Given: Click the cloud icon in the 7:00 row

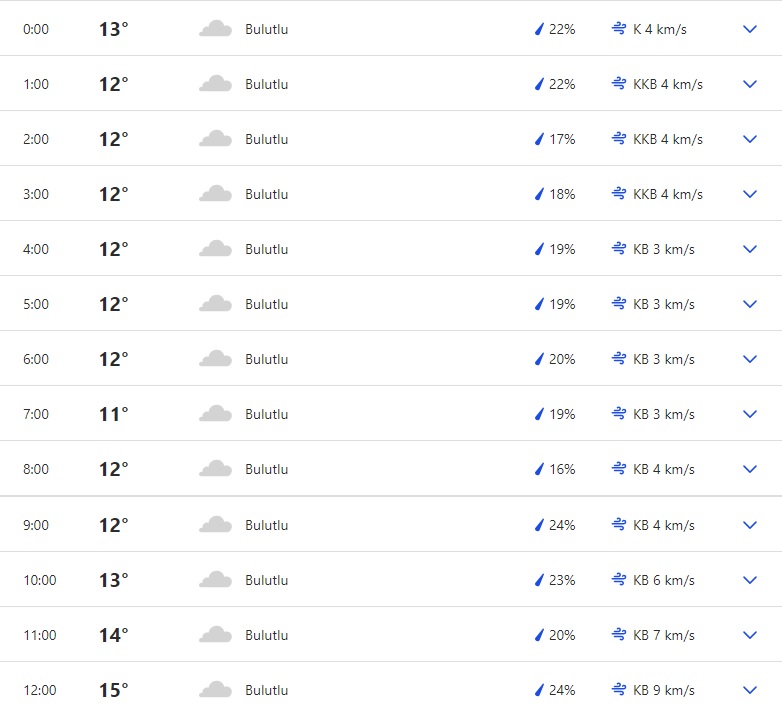Looking at the screenshot, I should [215, 414].
